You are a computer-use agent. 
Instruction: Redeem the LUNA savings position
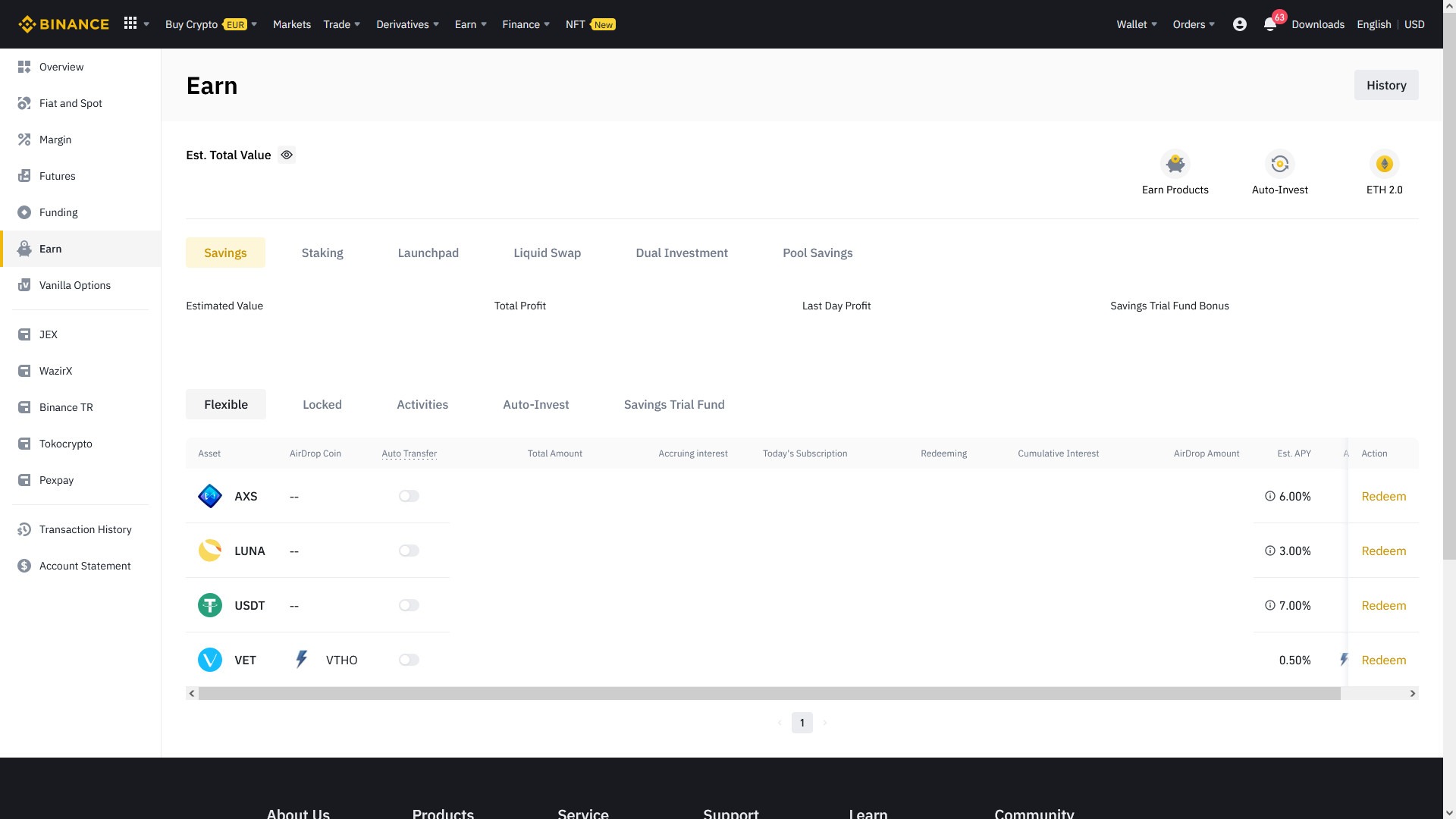(x=1383, y=551)
